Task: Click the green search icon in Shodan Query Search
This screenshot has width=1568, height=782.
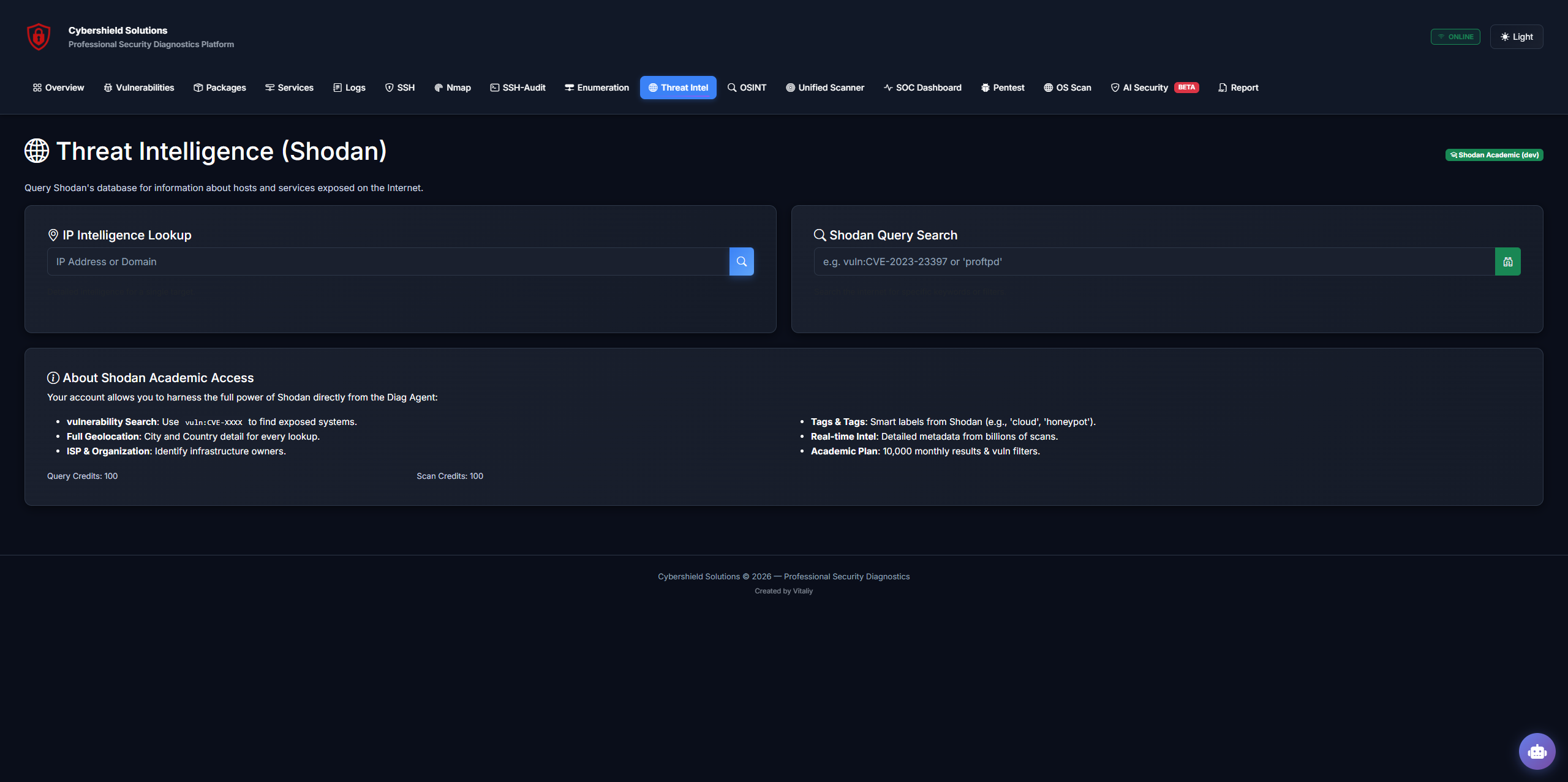Action: click(x=1508, y=261)
